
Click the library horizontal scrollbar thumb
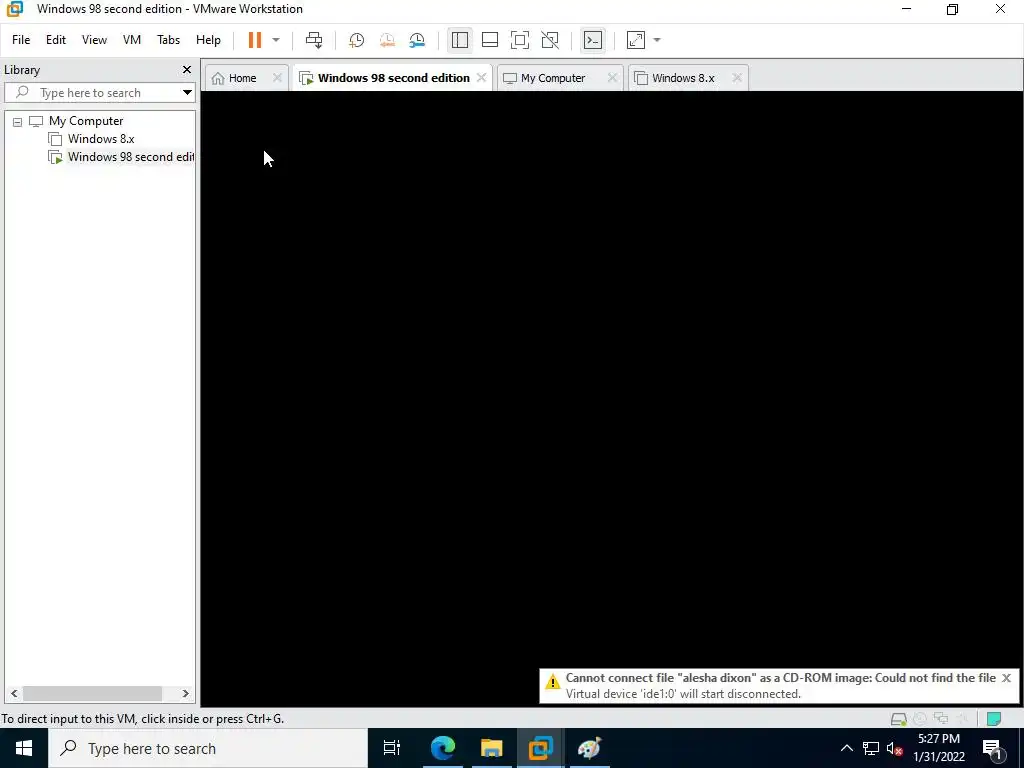point(92,694)
